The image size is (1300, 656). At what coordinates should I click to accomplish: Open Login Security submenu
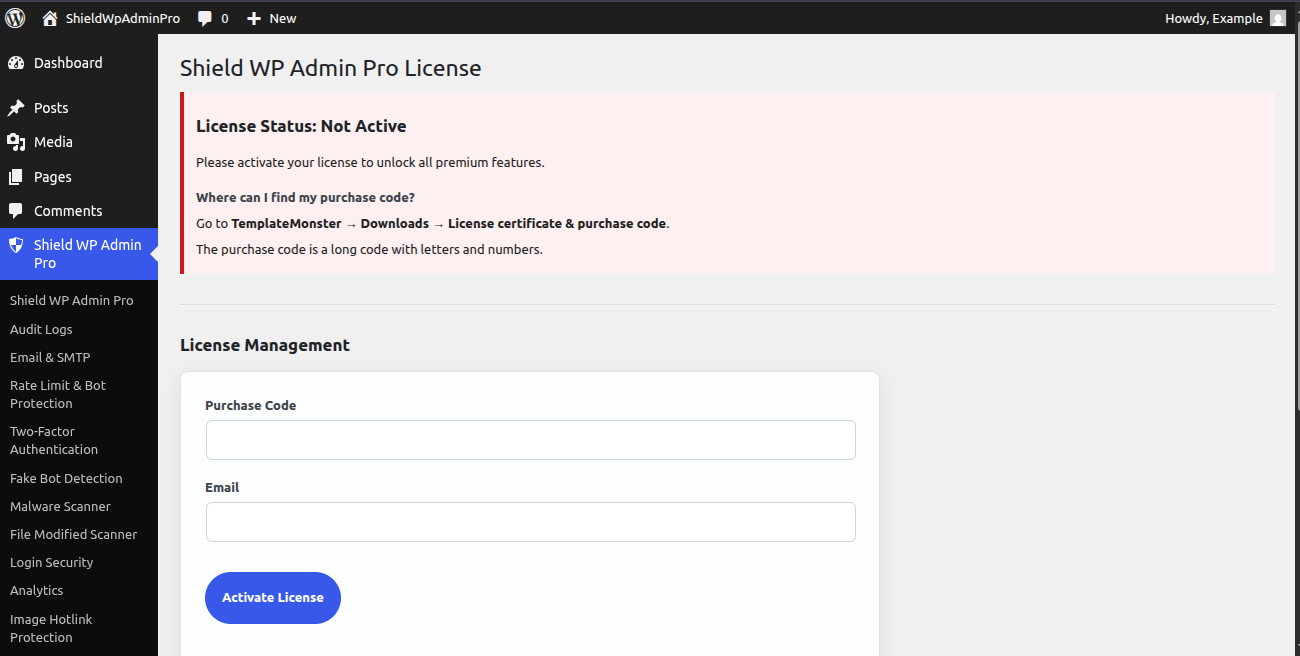tap(52, 563)
